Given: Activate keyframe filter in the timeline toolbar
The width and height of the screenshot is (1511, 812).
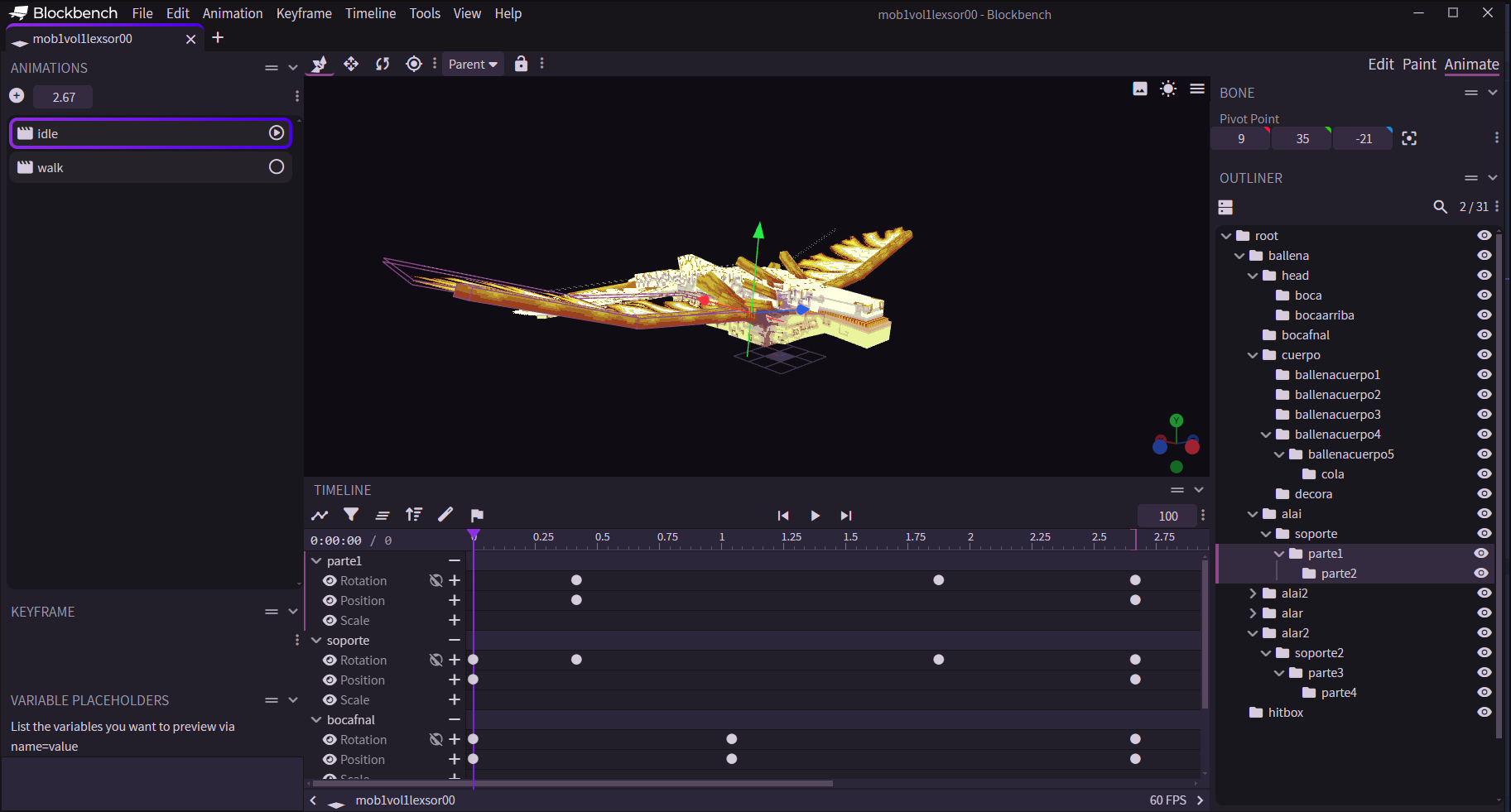Looking at the screenshot, I should coord(350,515).
